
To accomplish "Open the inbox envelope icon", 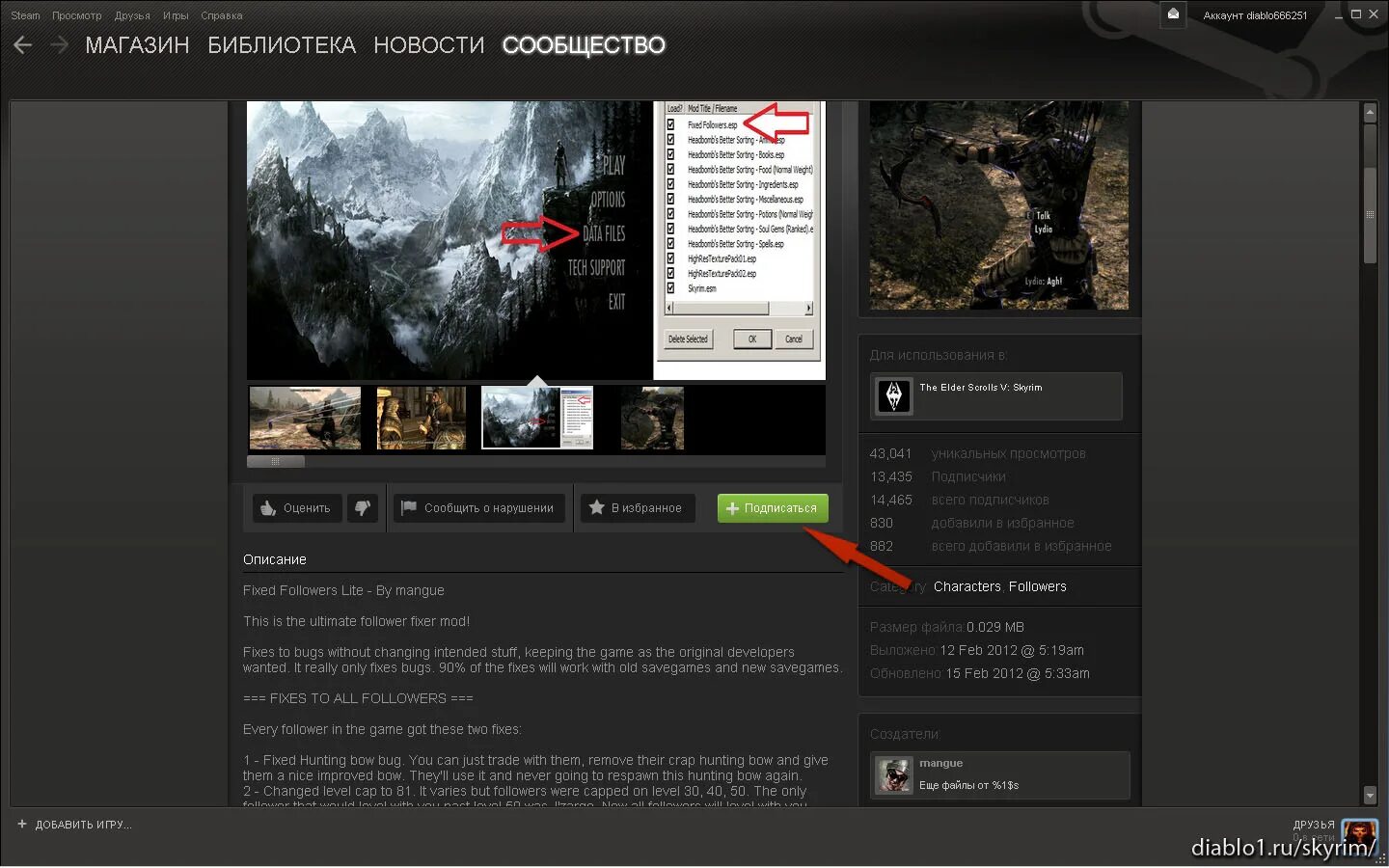I will click(1173, 14).
